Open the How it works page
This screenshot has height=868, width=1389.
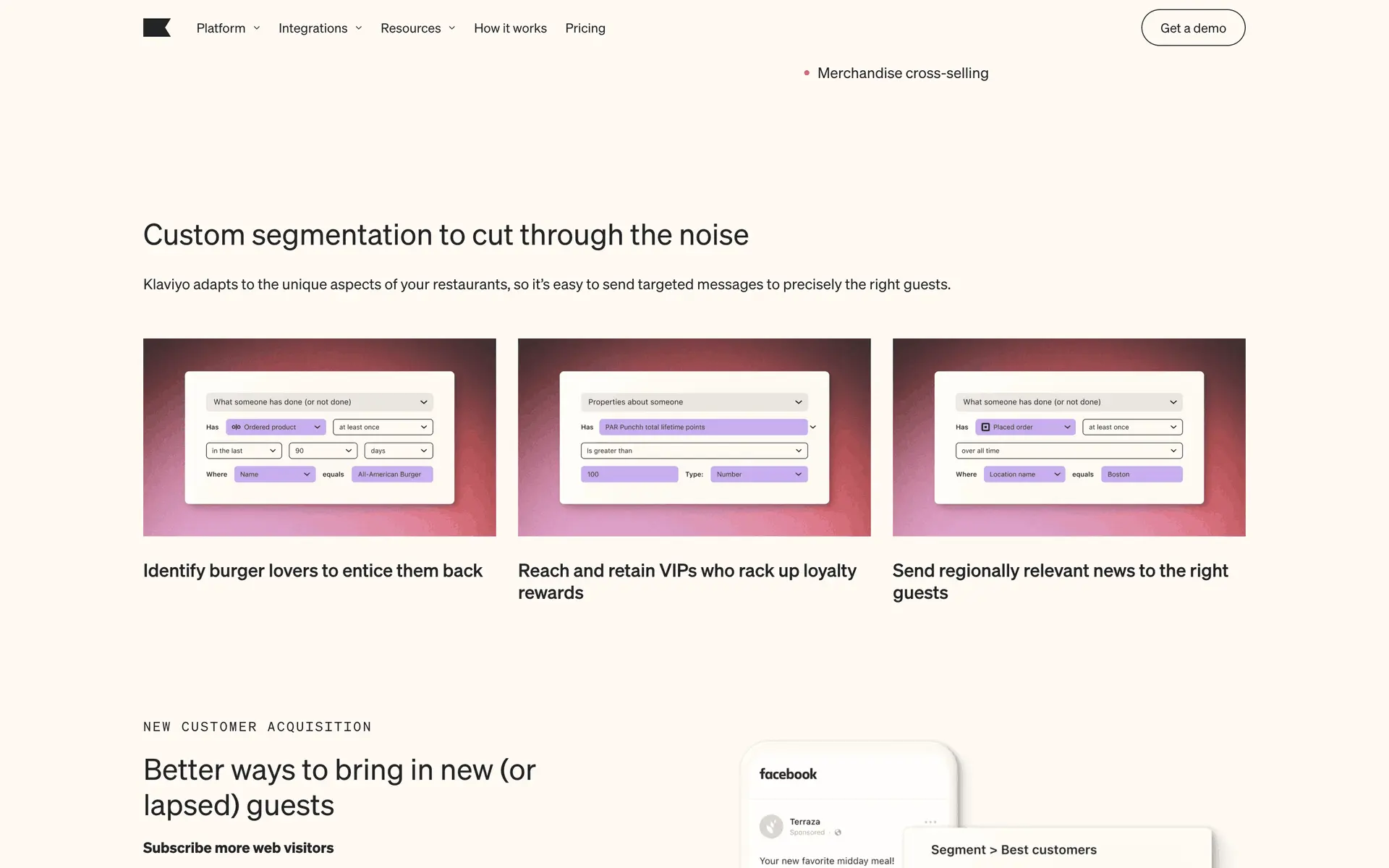pyautogui.click(x=510, y=28)
